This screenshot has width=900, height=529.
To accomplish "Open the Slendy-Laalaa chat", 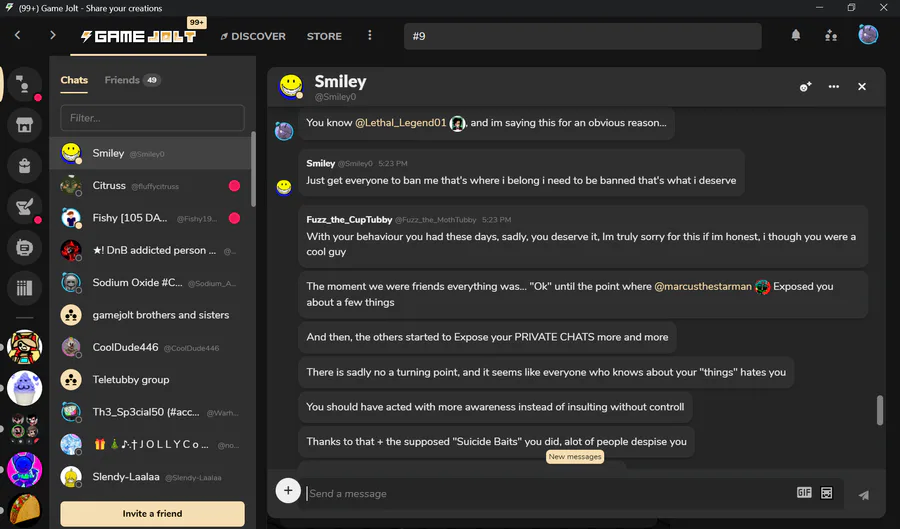I will pyautogui.click(x=150, y=477).
